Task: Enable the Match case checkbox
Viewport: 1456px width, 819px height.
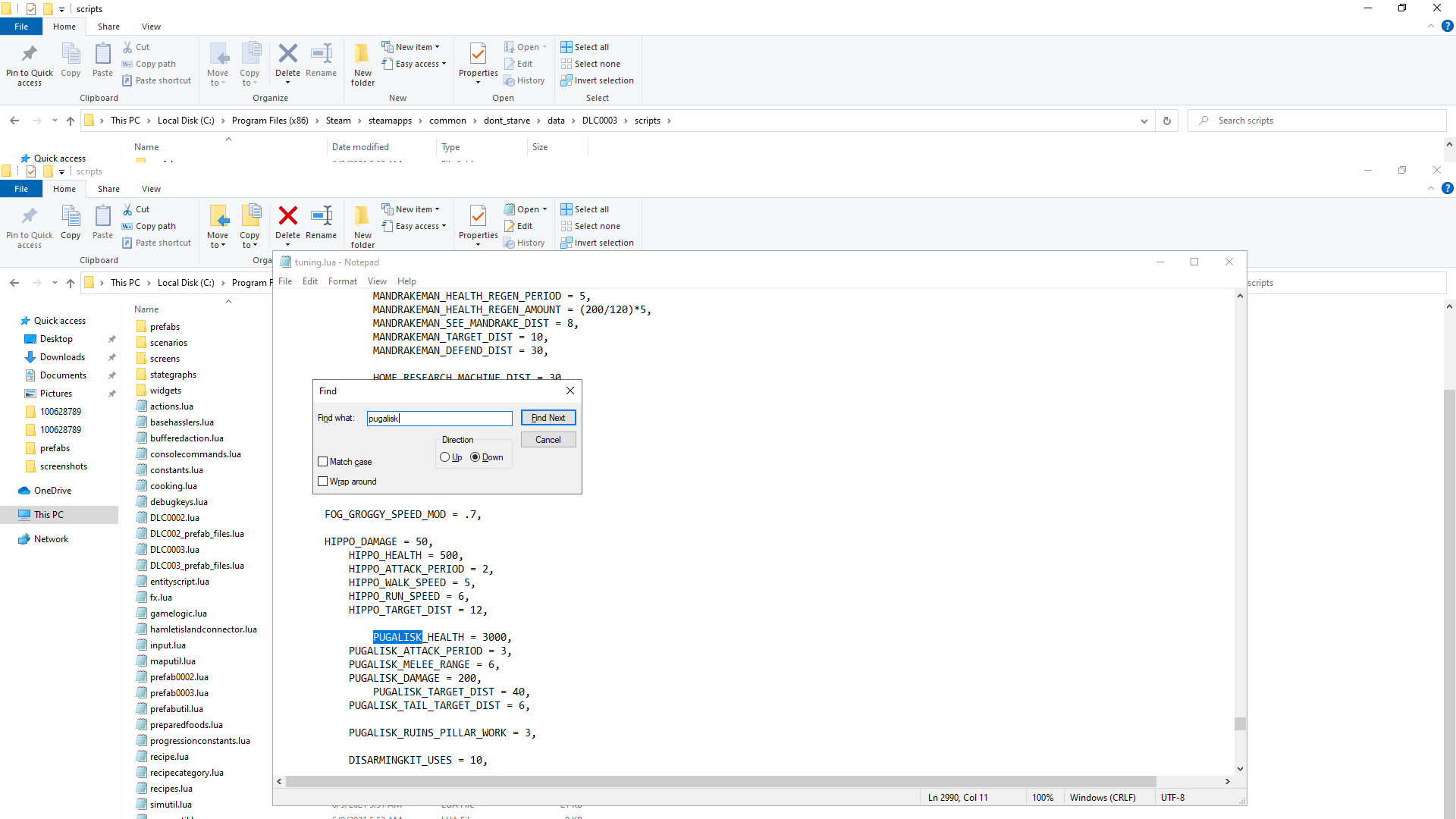Action: tap(323, 462)
